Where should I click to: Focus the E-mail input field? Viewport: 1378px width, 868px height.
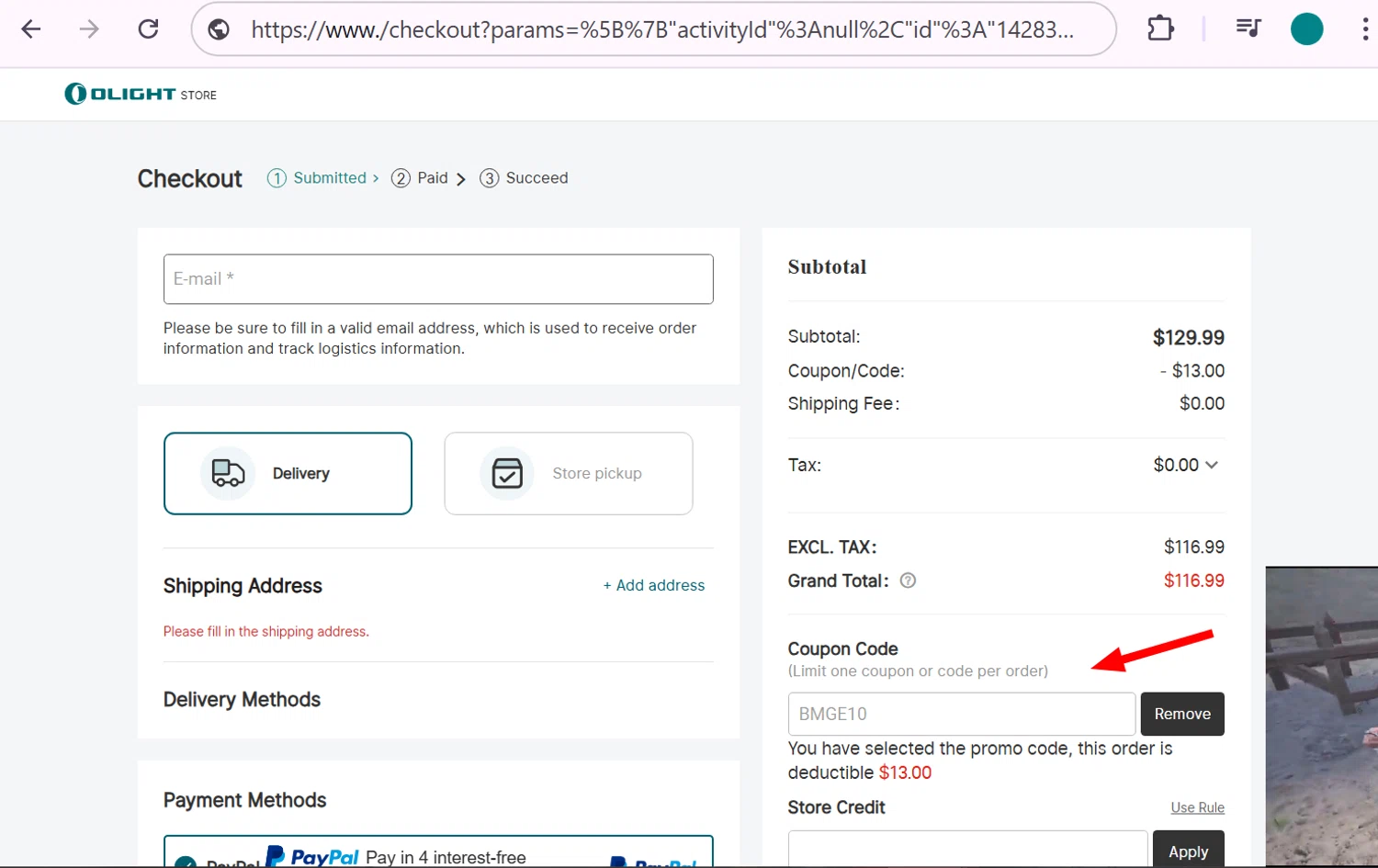coord(438,279)
